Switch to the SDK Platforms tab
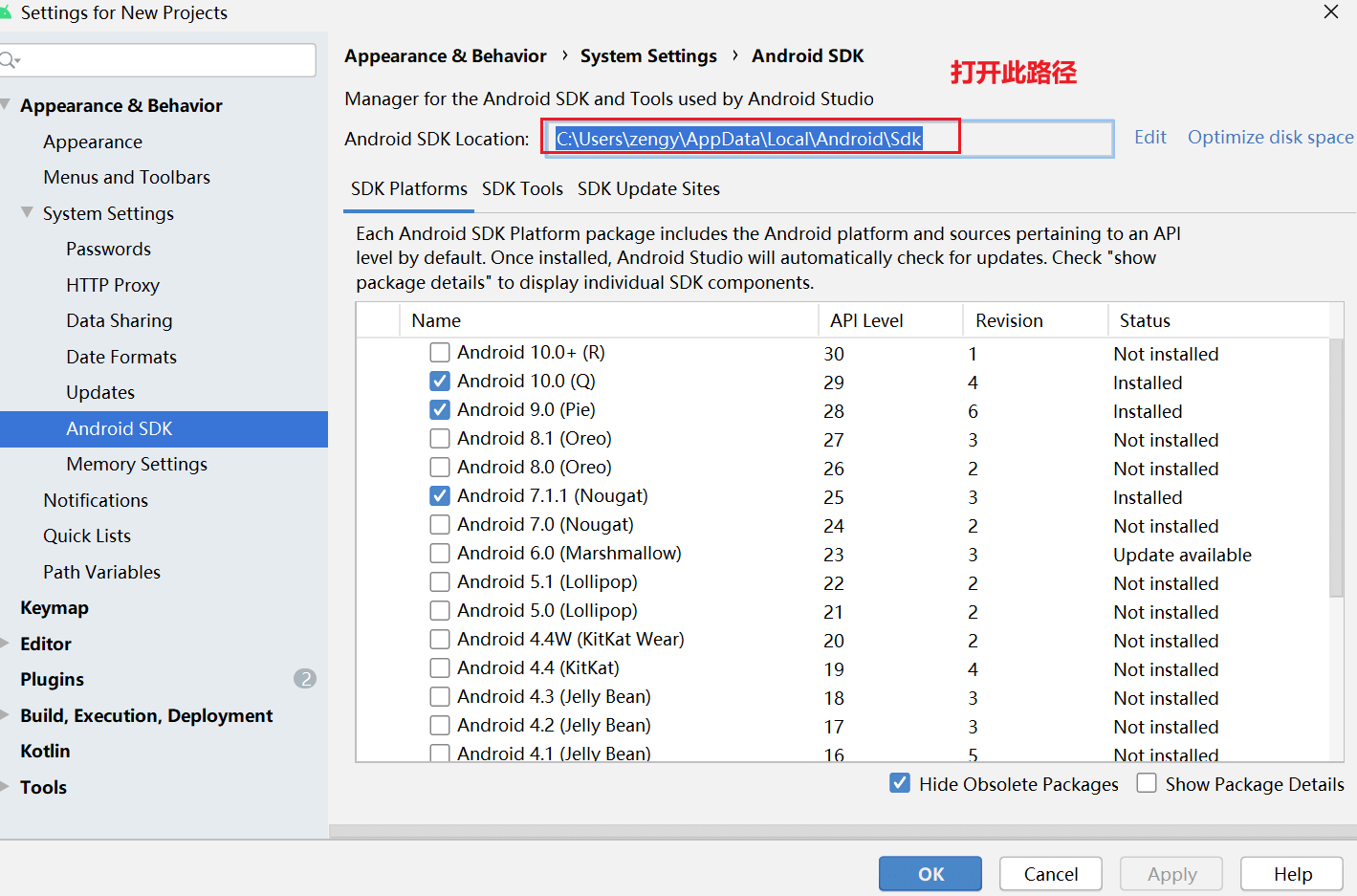This screenshot has height=896, width=1357. 409,189
